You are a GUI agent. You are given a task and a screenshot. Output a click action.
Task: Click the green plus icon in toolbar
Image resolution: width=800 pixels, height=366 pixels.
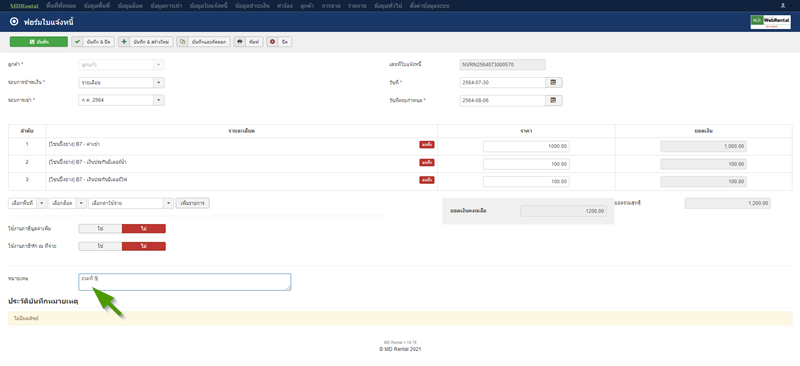click(x=124, y=42)
